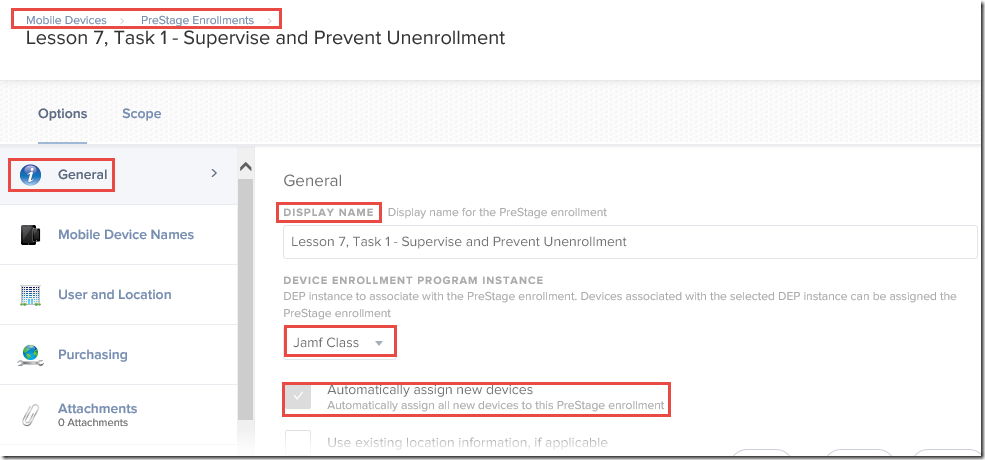
Task: Click the blue General info icon
Action: pyautogui.click(x=30, y=174)
